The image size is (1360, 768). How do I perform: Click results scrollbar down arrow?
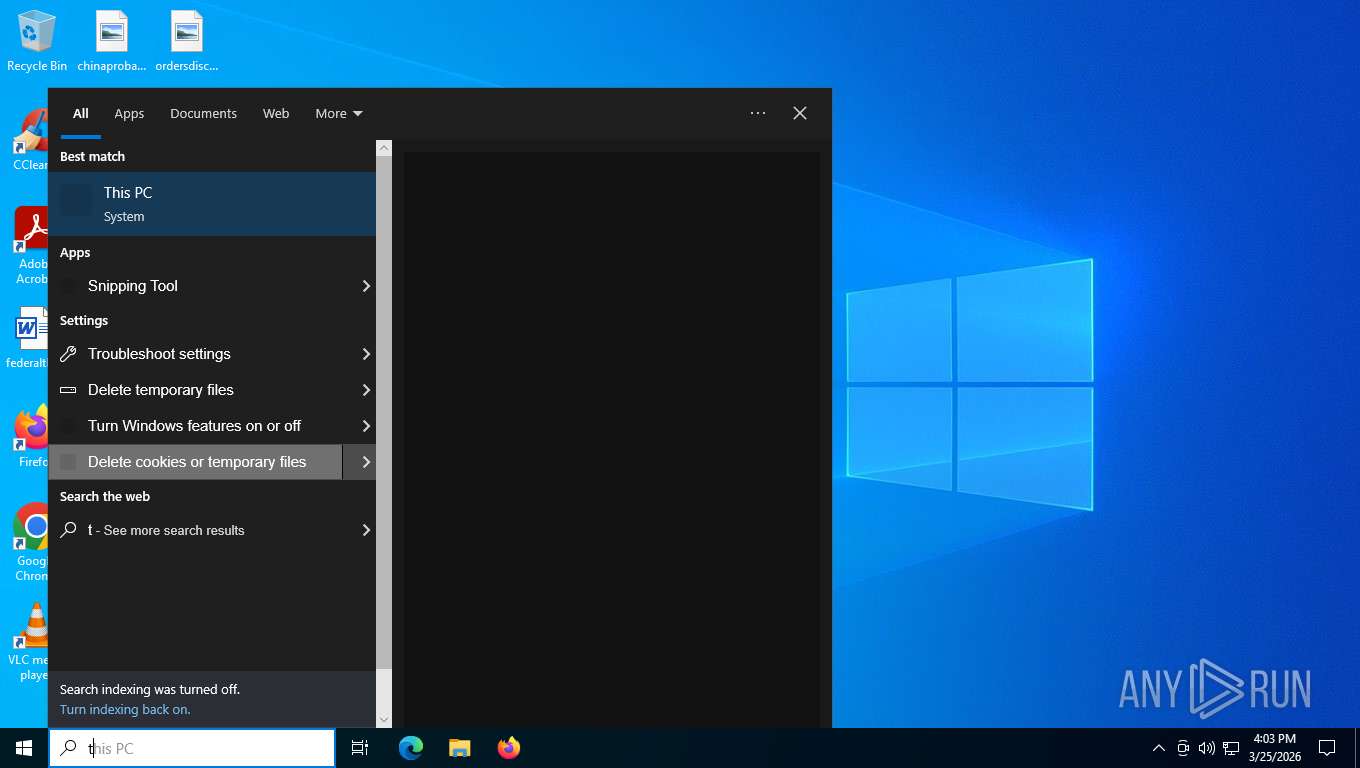[x=384, y=719]
